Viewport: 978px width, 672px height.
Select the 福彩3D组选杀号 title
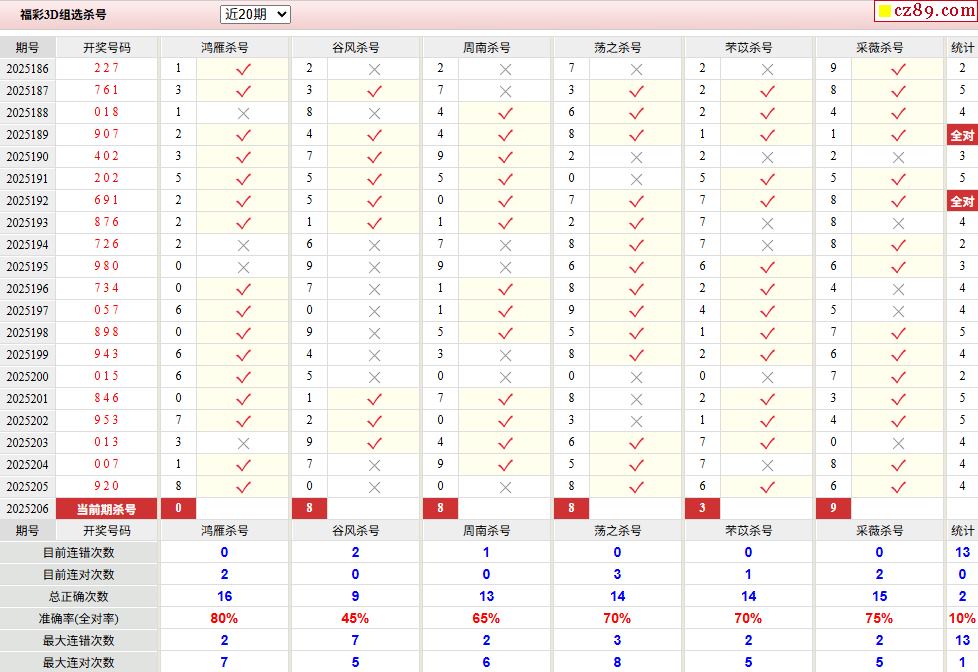coord(63,14)
